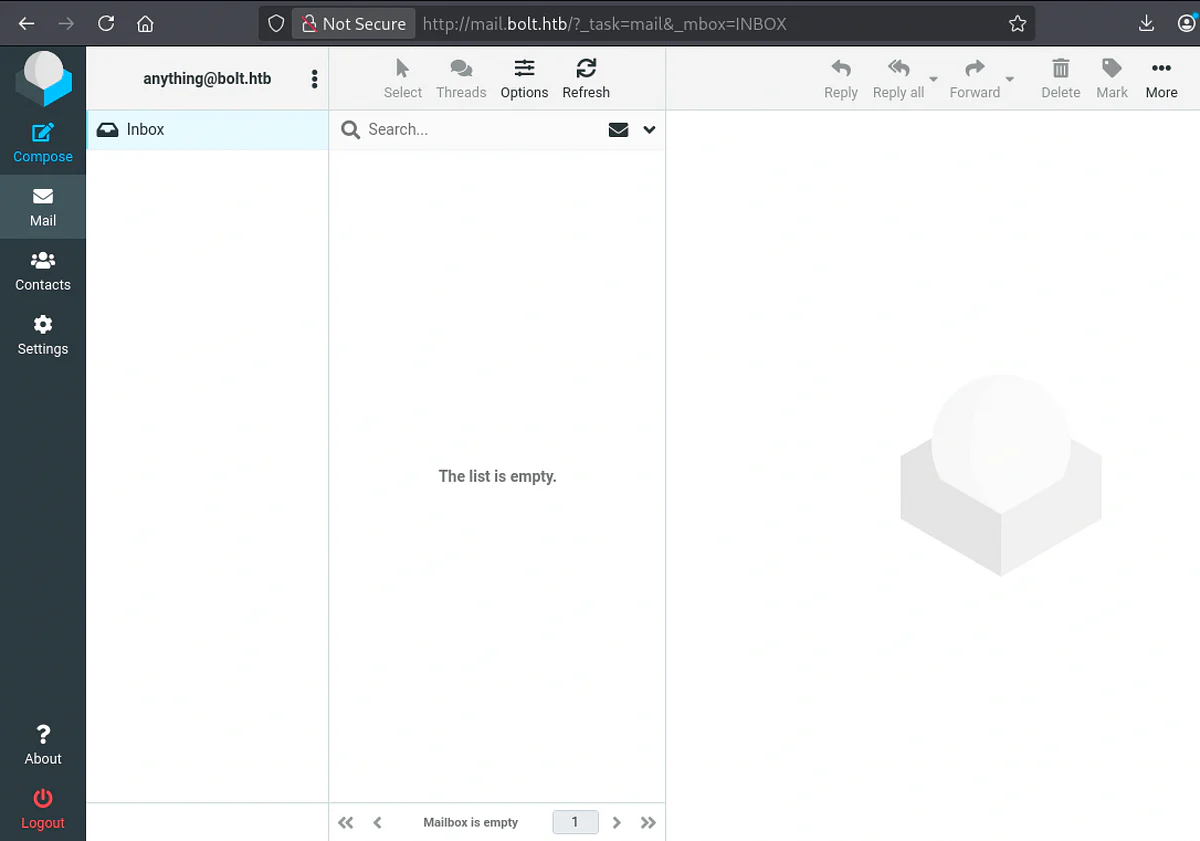Go back in browser
This screenshot has height=841, width=1200.
point(27,23)
